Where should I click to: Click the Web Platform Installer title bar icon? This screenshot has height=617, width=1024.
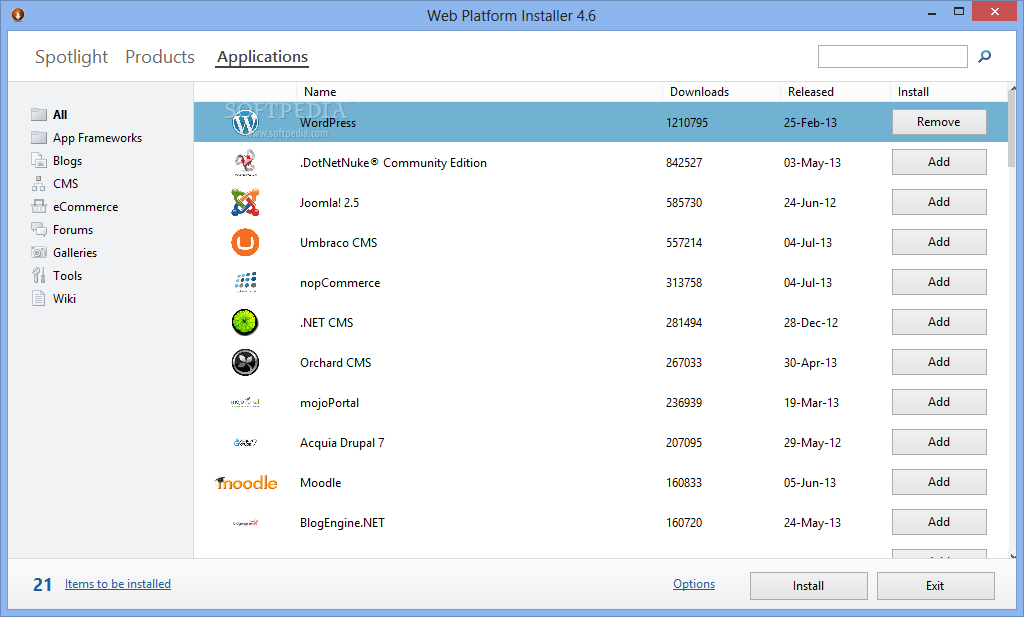(18, 14)
